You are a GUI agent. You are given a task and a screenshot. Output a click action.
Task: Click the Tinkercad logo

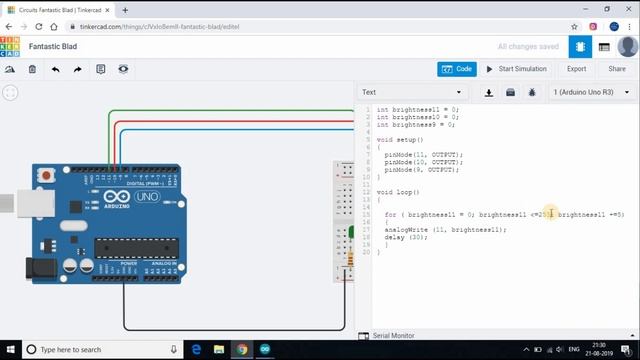10,47
